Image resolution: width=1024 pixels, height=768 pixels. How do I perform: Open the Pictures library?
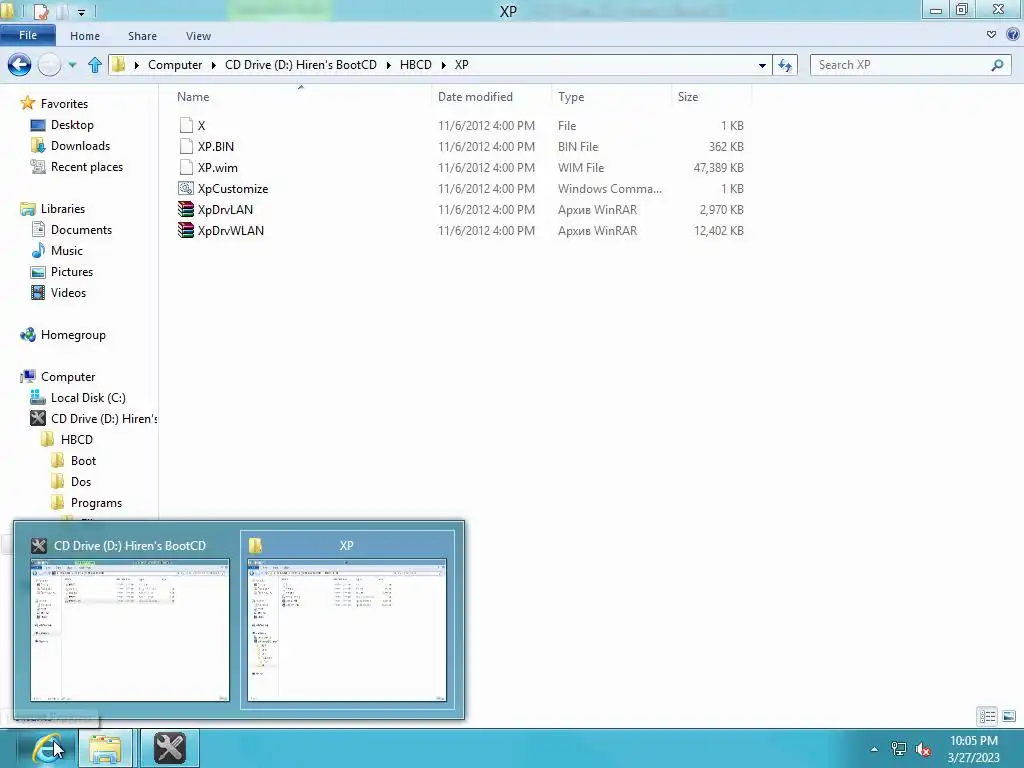click(72, 271)
